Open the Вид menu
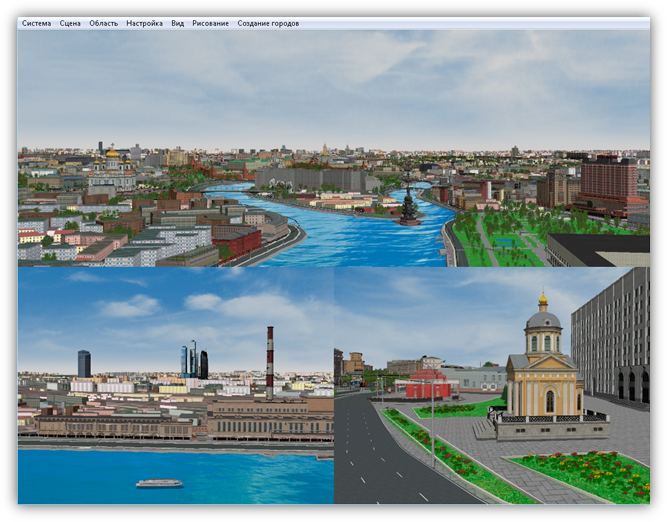Image resolution: width=667 pixels, height=522 pixels. click(177, 23)
